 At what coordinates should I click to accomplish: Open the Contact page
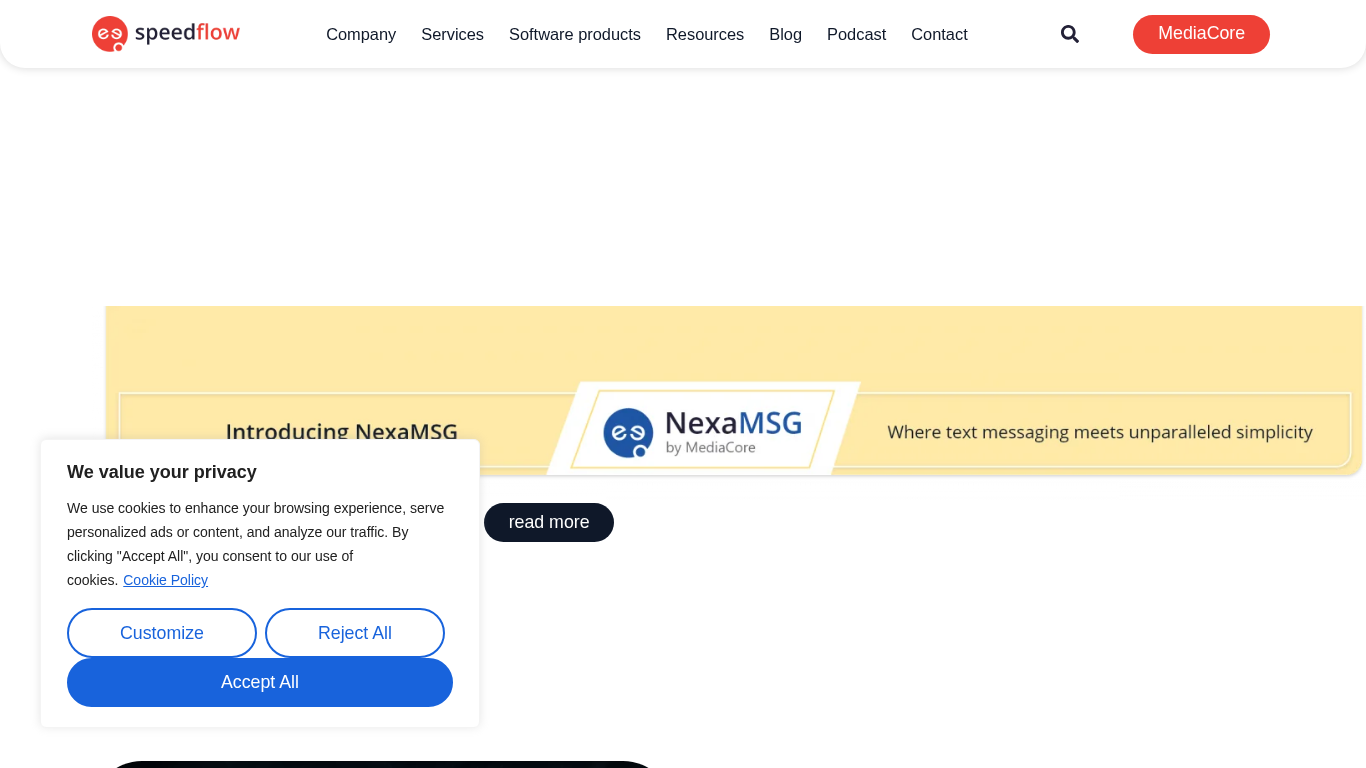point(939,34)
